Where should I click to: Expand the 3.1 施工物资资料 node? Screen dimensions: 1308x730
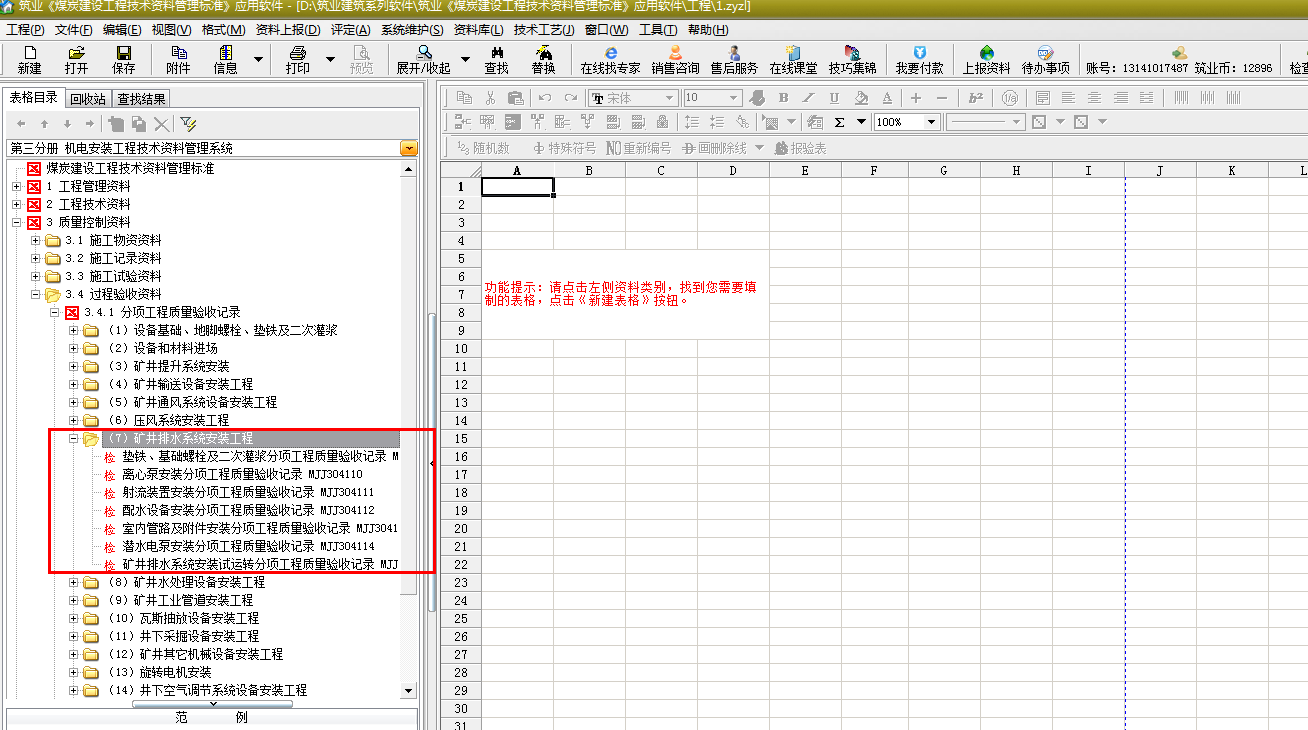(x=36, y=240)
